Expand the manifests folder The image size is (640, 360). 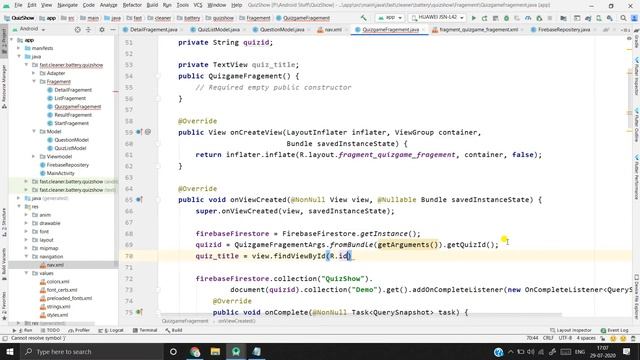(19, 48)
